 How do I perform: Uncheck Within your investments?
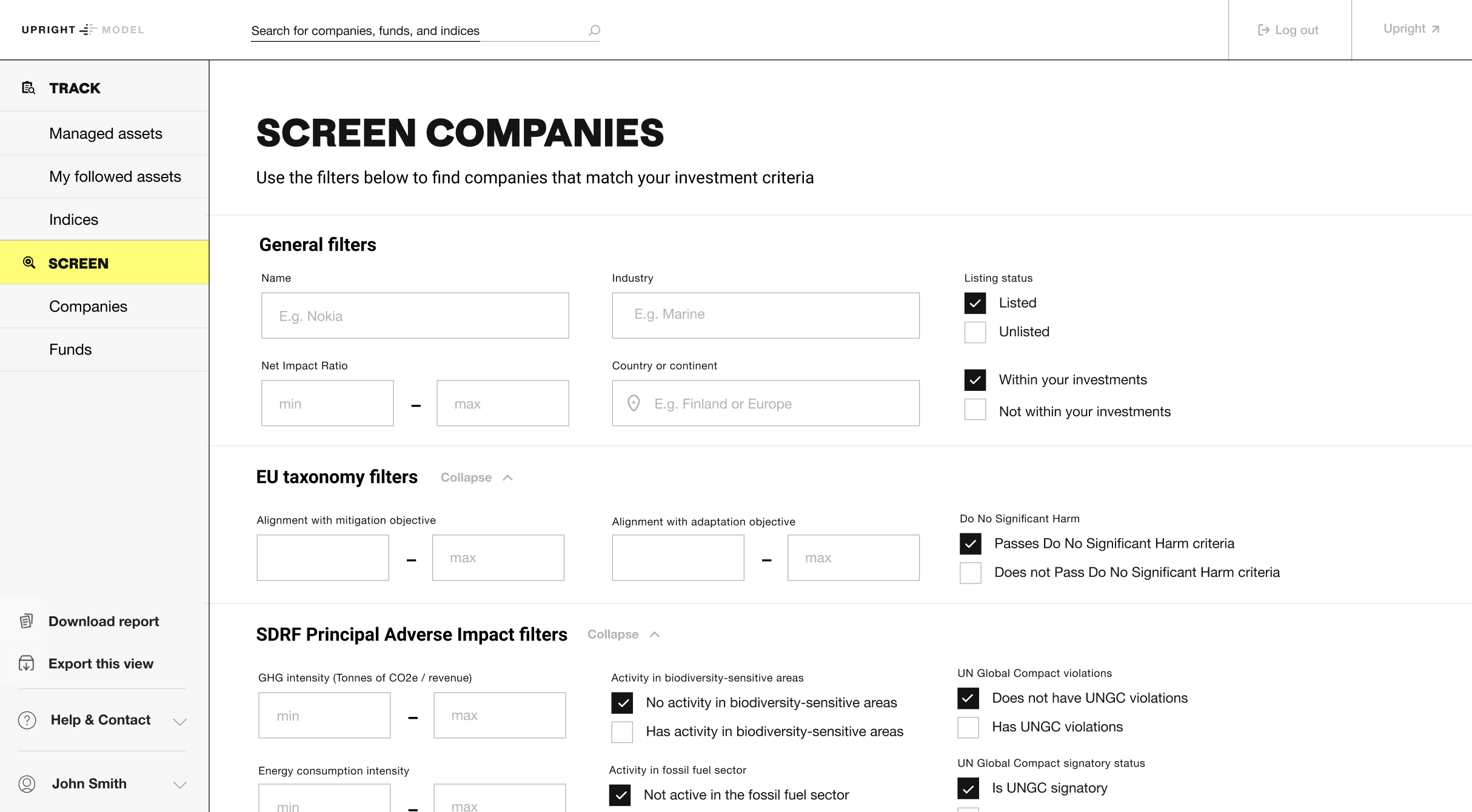[975, 380]
